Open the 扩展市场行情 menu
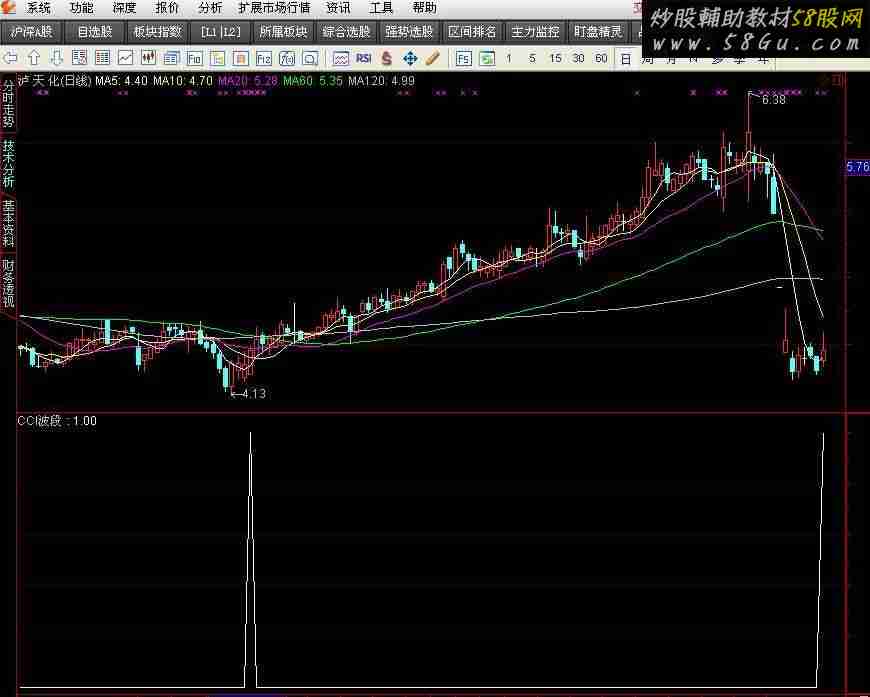This screenshot has height=697, width=870. [x=274, y=8]
